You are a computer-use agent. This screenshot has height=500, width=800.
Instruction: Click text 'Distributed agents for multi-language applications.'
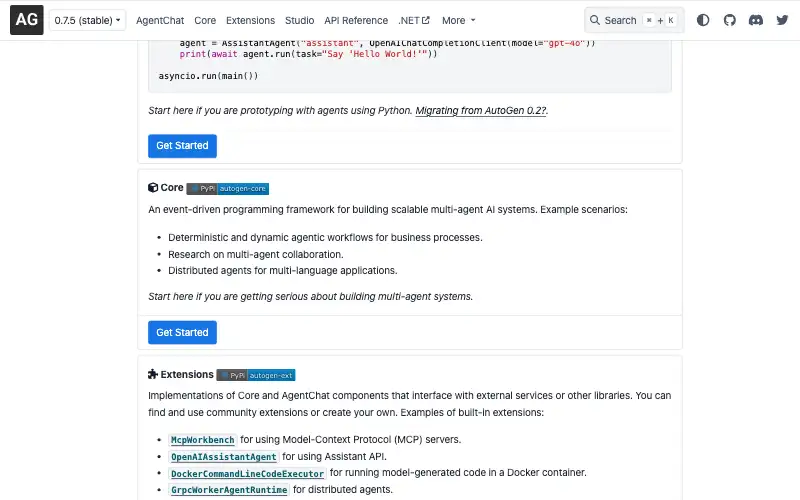click(283, 270)
